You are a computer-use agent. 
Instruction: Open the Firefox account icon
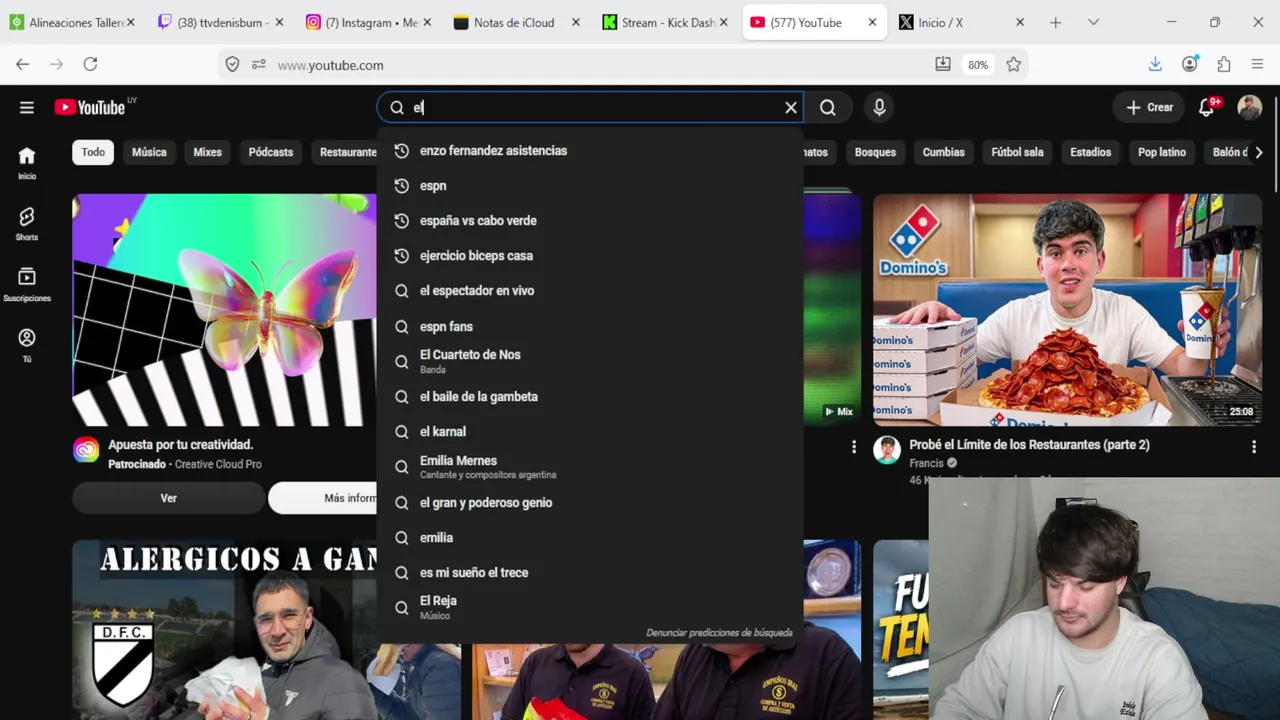pos(1190,64)
